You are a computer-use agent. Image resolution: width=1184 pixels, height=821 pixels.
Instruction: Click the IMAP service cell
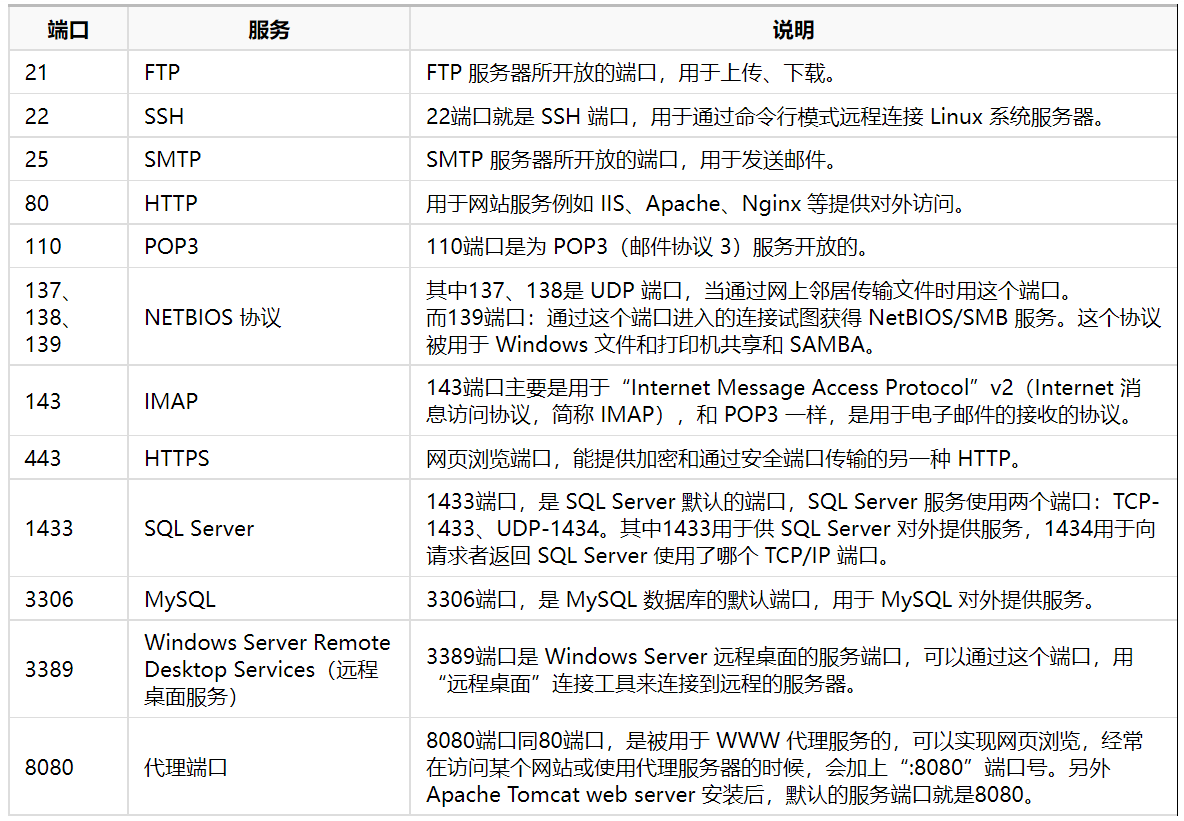(x=171, y=401)
